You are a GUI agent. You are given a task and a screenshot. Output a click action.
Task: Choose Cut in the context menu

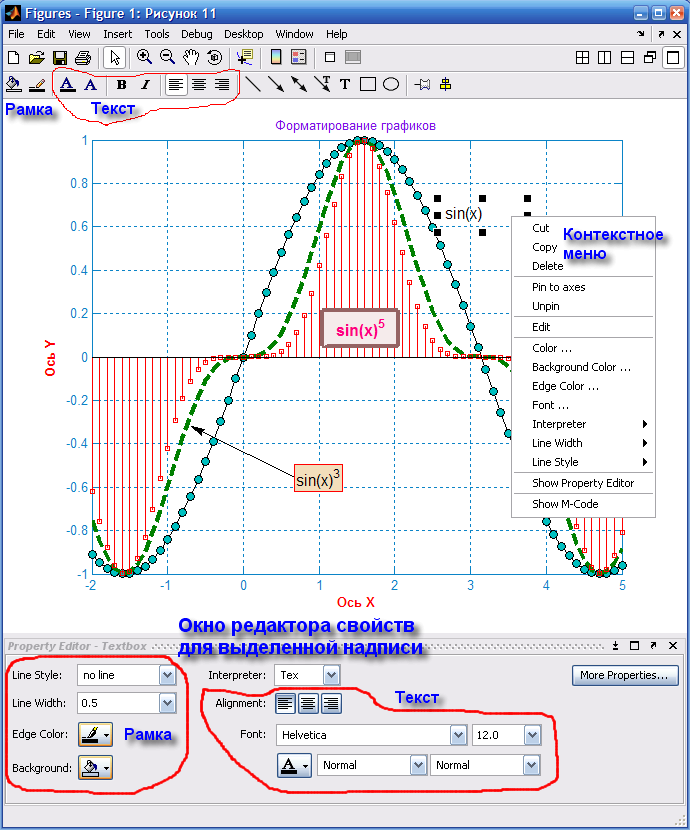[x=584, y=228]
